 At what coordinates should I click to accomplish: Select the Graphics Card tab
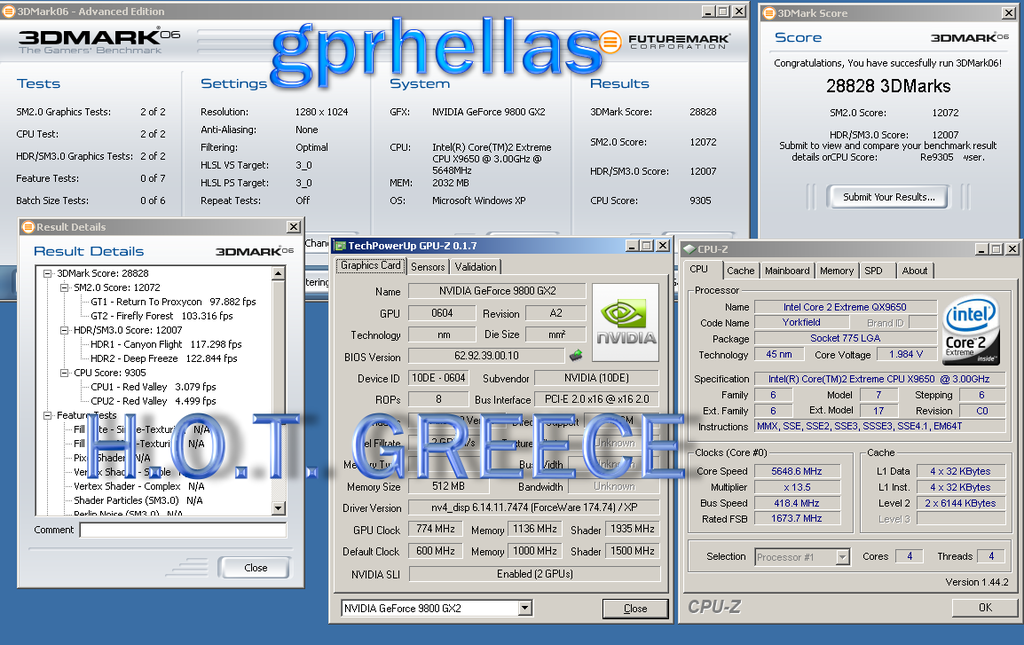pos(371,266)
